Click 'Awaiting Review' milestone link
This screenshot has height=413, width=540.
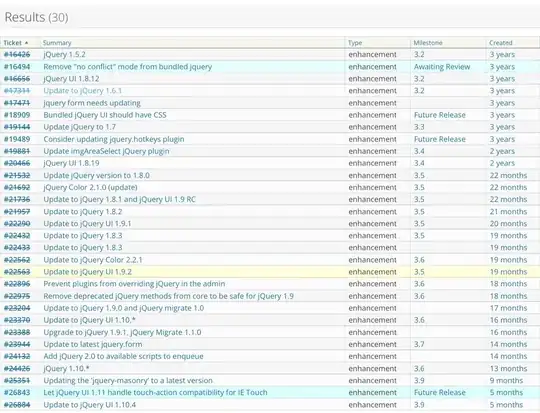point(442,67)
